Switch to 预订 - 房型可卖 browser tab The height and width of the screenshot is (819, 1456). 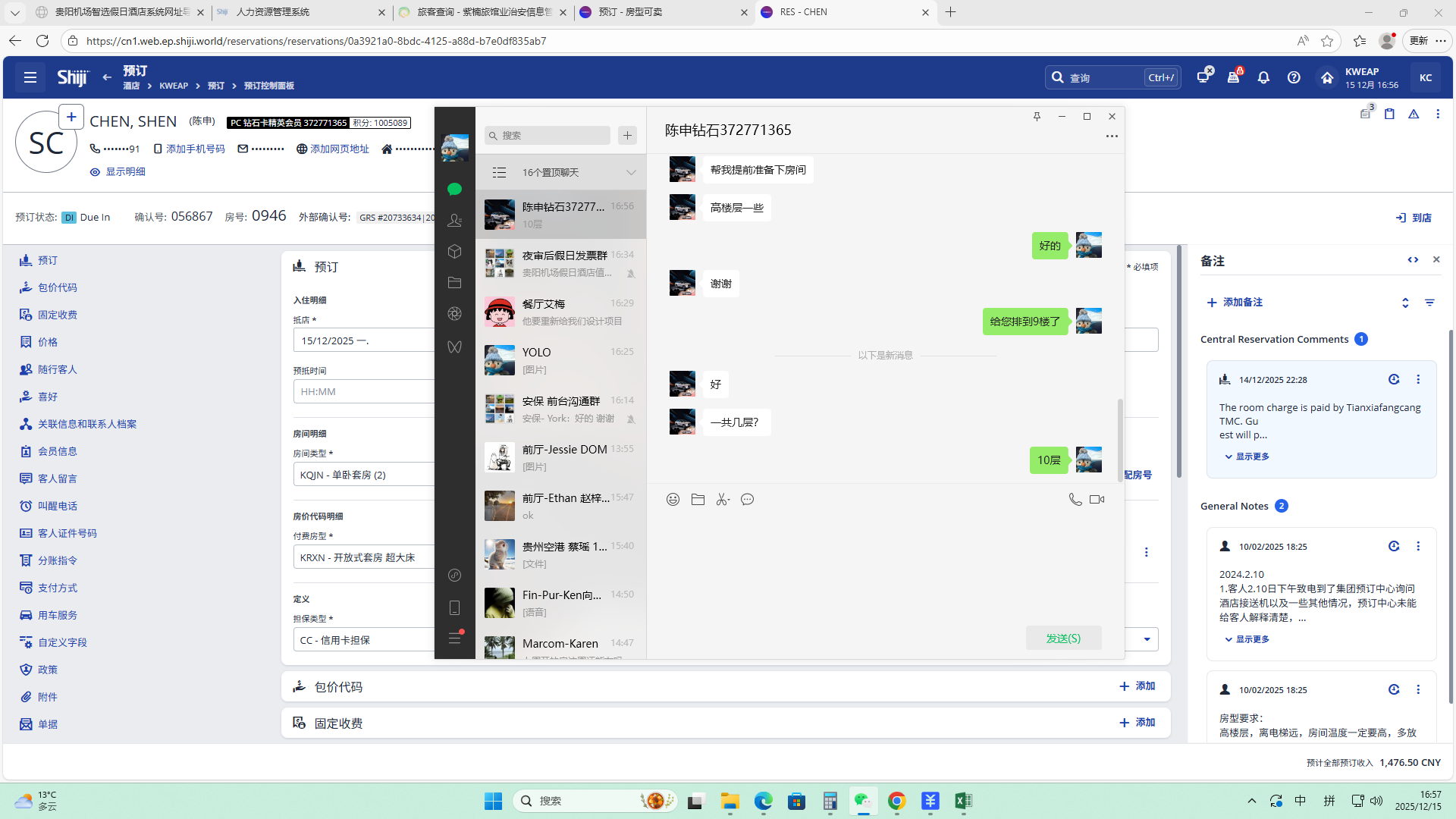[x=629, y=12]
